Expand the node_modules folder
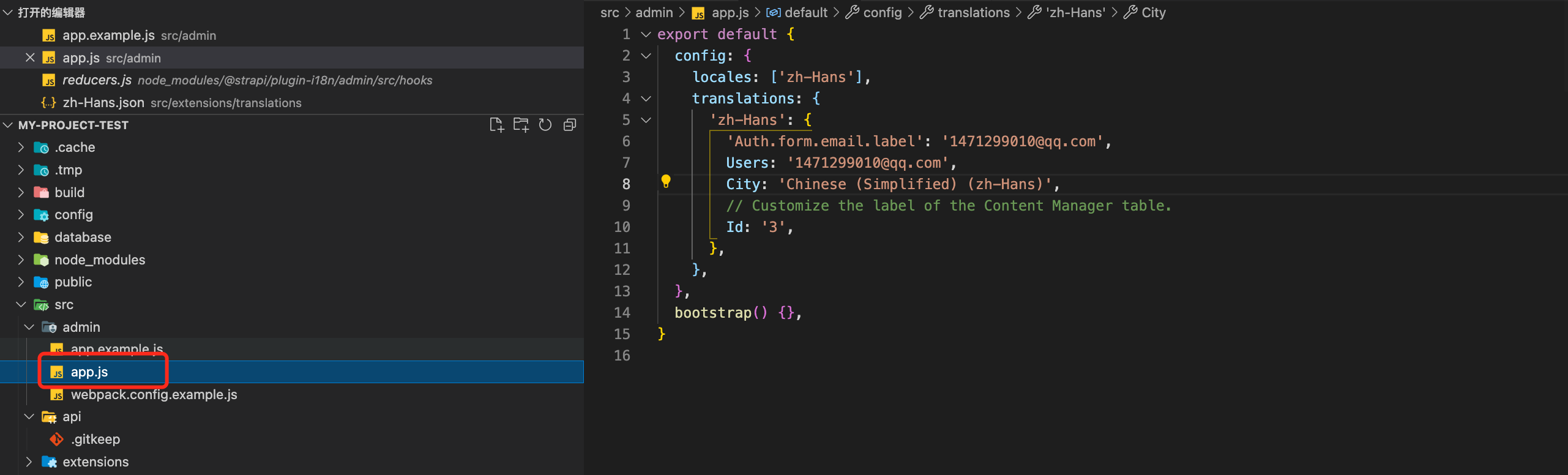This screenshot has height=475, width=1568. click(x=21, y=260)
